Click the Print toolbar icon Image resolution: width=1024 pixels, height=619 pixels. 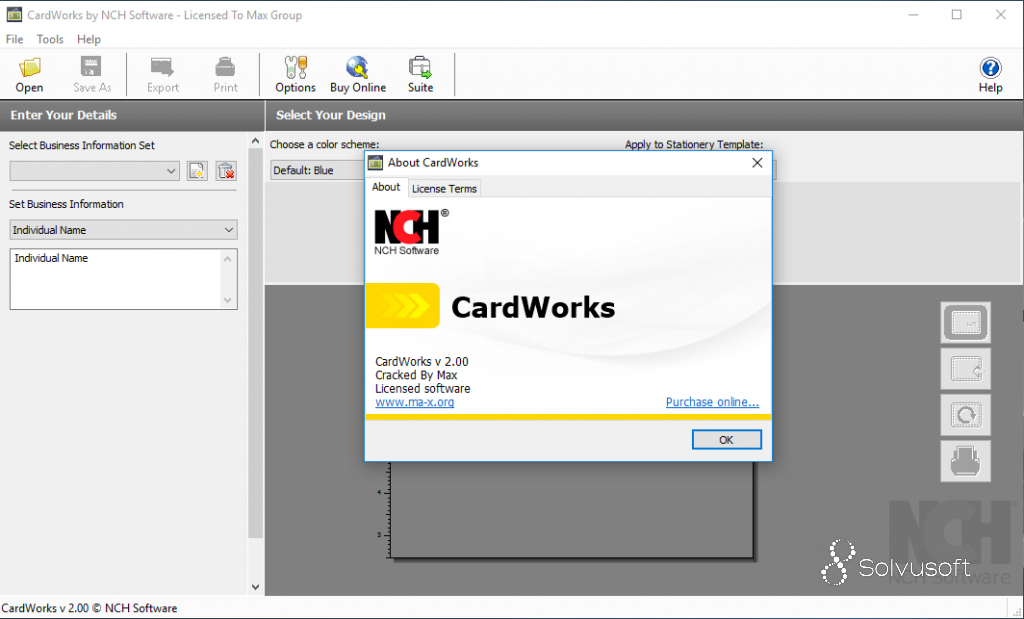point(225,74)
